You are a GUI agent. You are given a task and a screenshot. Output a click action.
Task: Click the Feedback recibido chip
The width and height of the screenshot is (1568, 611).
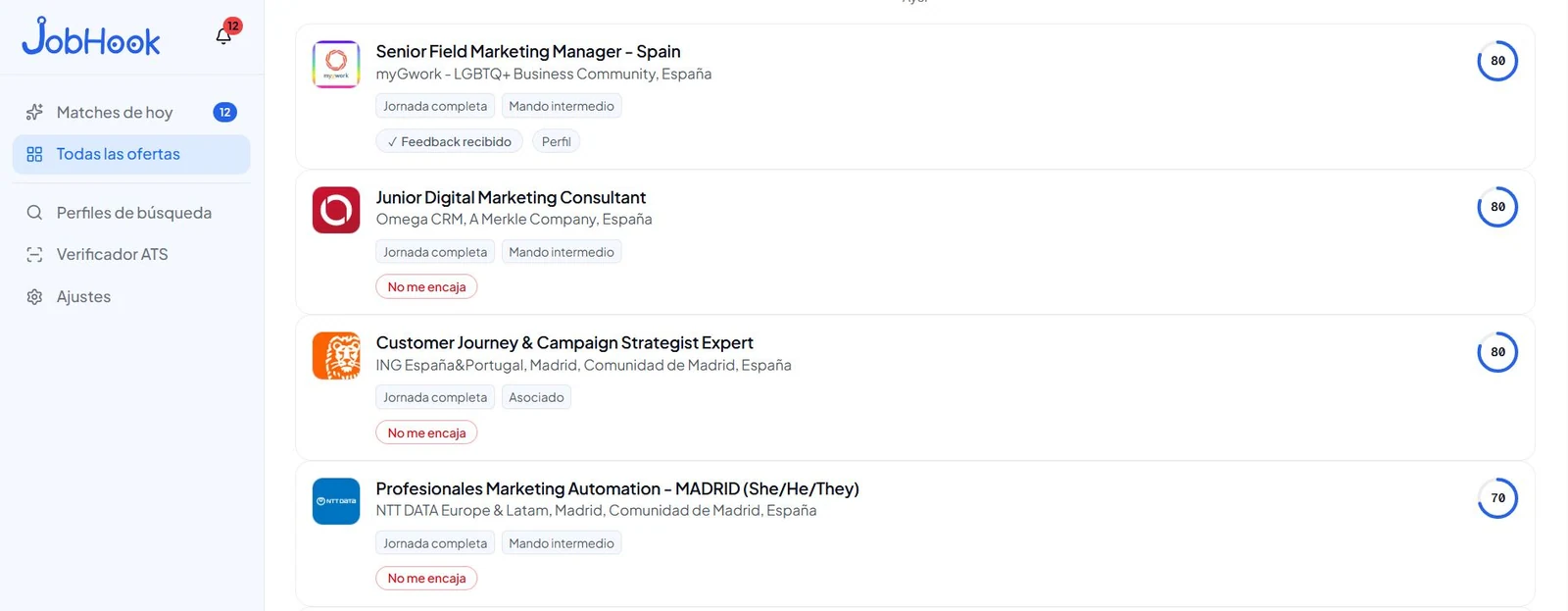449,141
